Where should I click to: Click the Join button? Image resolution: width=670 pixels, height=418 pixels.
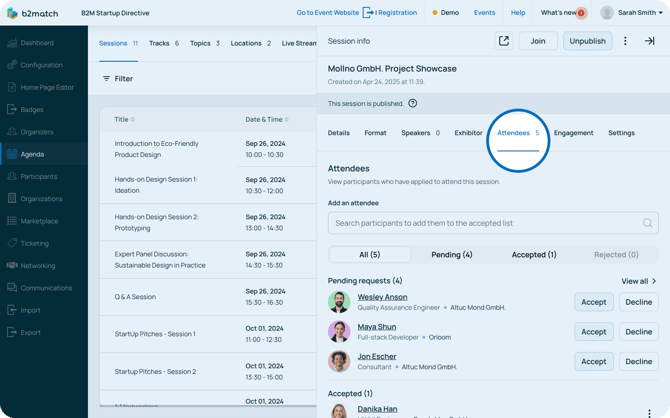(x=538, y=41)
